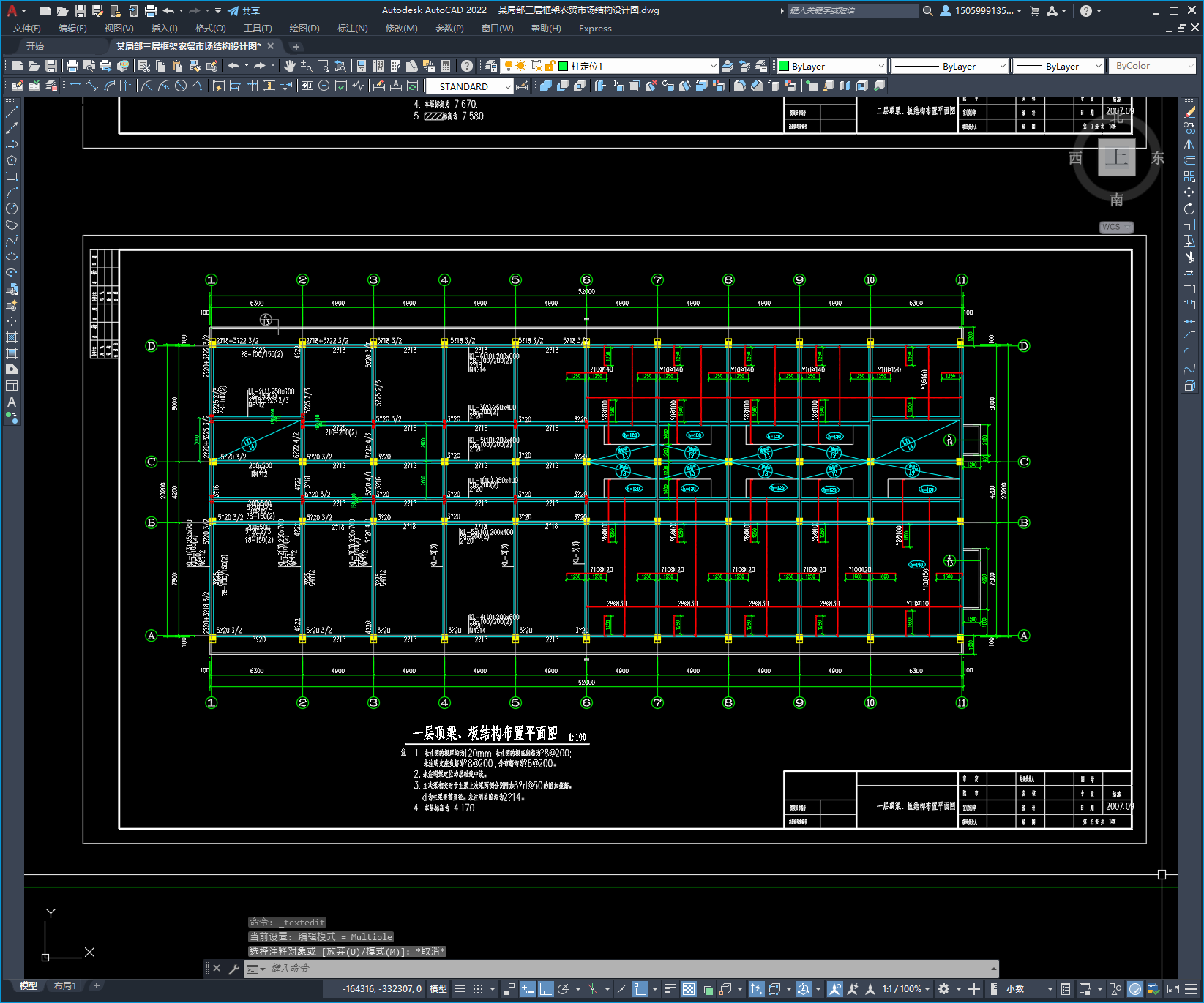Open the Customization menu icon in status bar

1192,989
